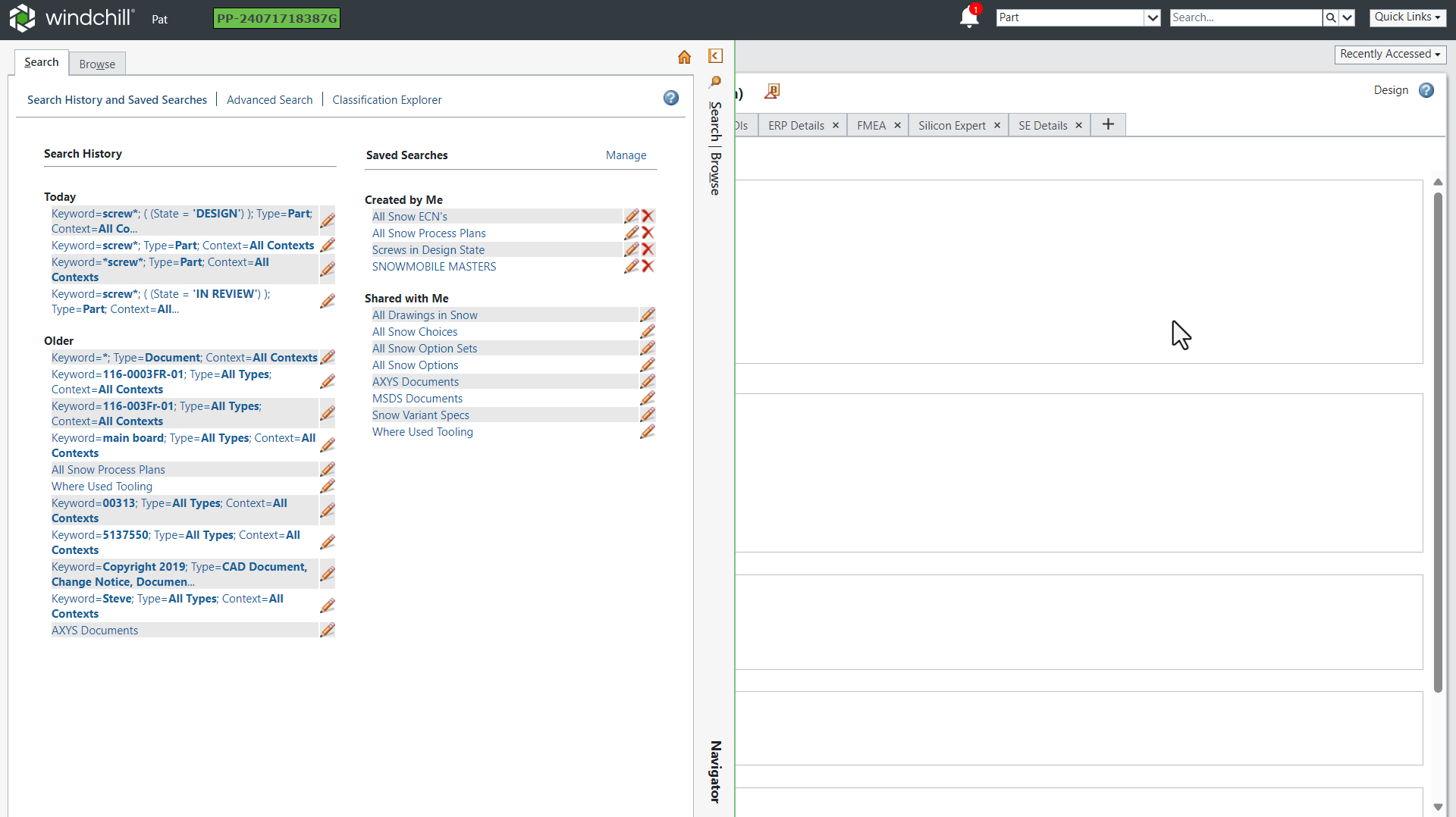Edit the MSDS Documents shared search

pyautogui.click(x=647, y=399)
